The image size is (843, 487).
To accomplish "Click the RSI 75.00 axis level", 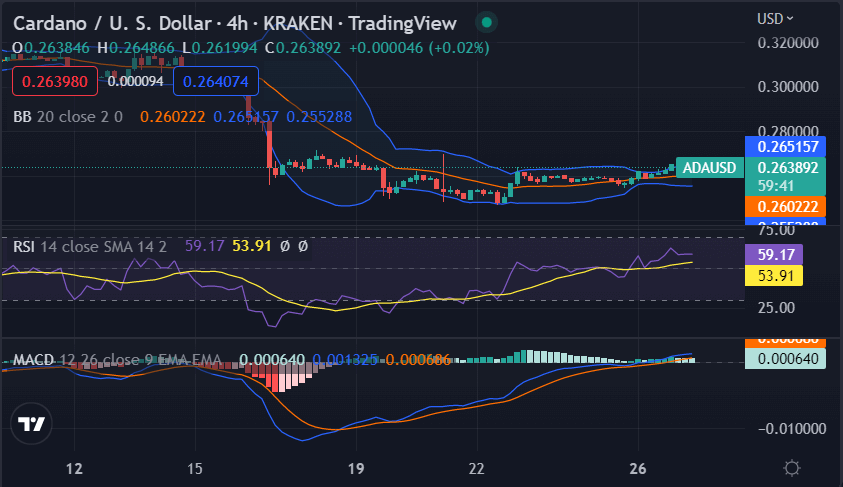I will 776,231.
